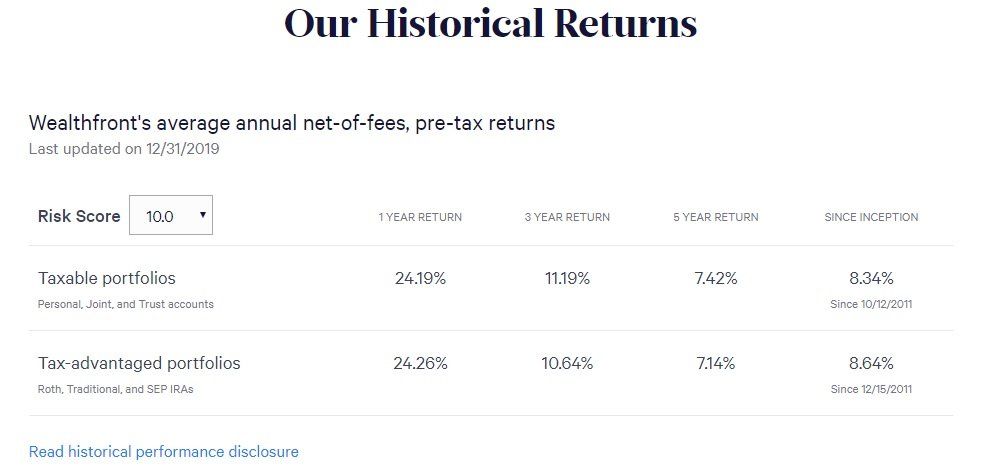This screenshot has width=992, height=471.
Task: Click the 24.26% tax-advantaged one-year return
Action: pyautogui.click(x=420, y=363)
